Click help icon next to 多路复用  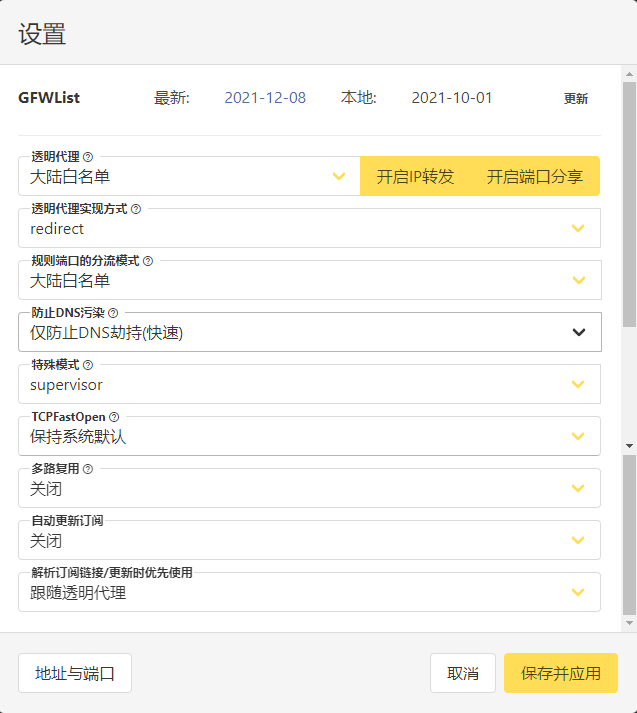[88, 469]
